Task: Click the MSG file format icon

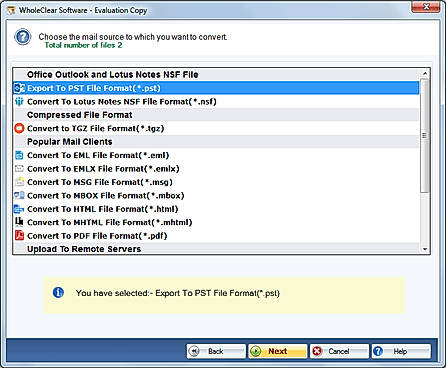Action: tap(19, 182)
